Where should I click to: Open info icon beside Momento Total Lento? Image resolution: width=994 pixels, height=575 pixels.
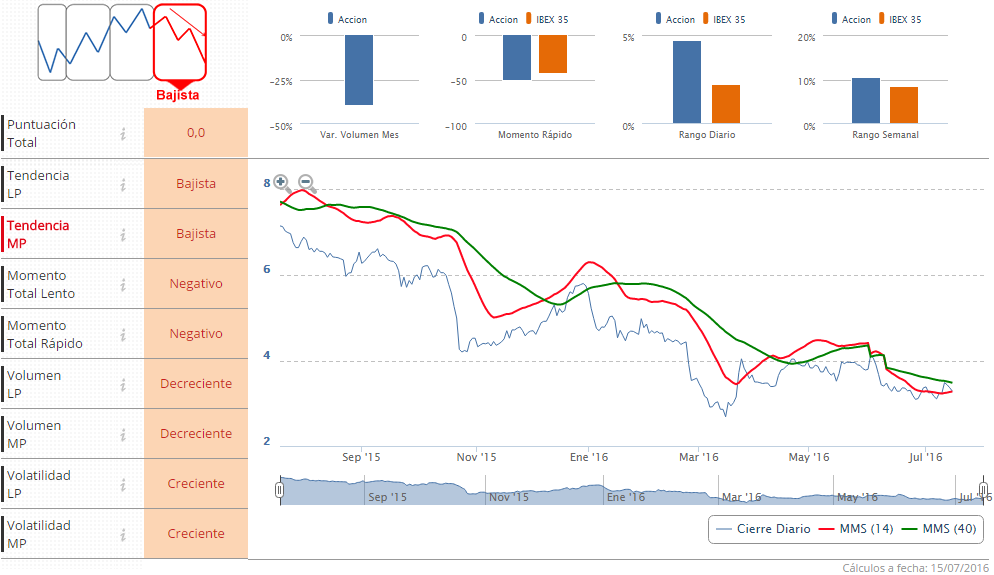pyautogui.click(x=123, y=284)
